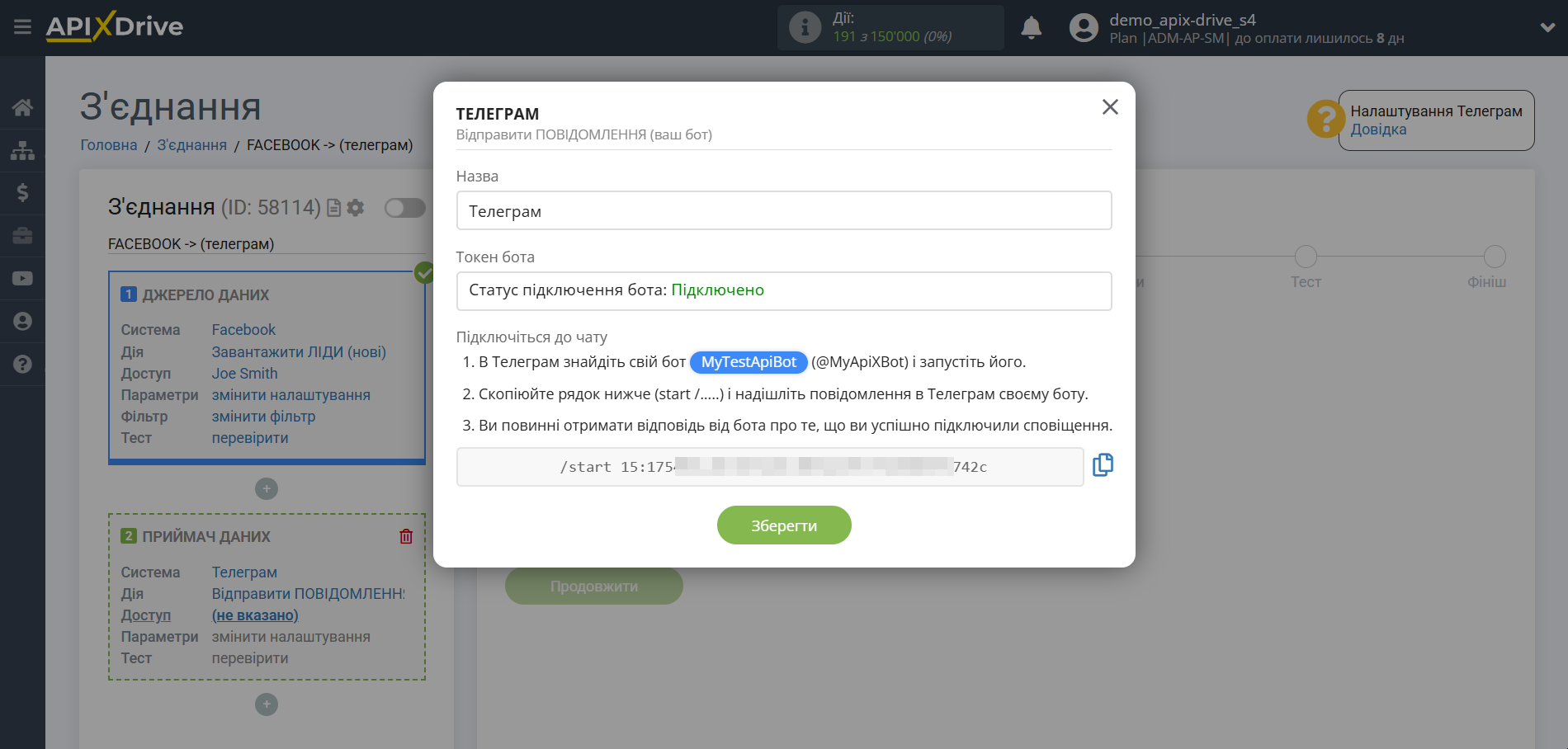The height and width of the screenshot is (749, 1568).
Task: Open the hamburger menu in header
Action: click(x=22, y=27)
